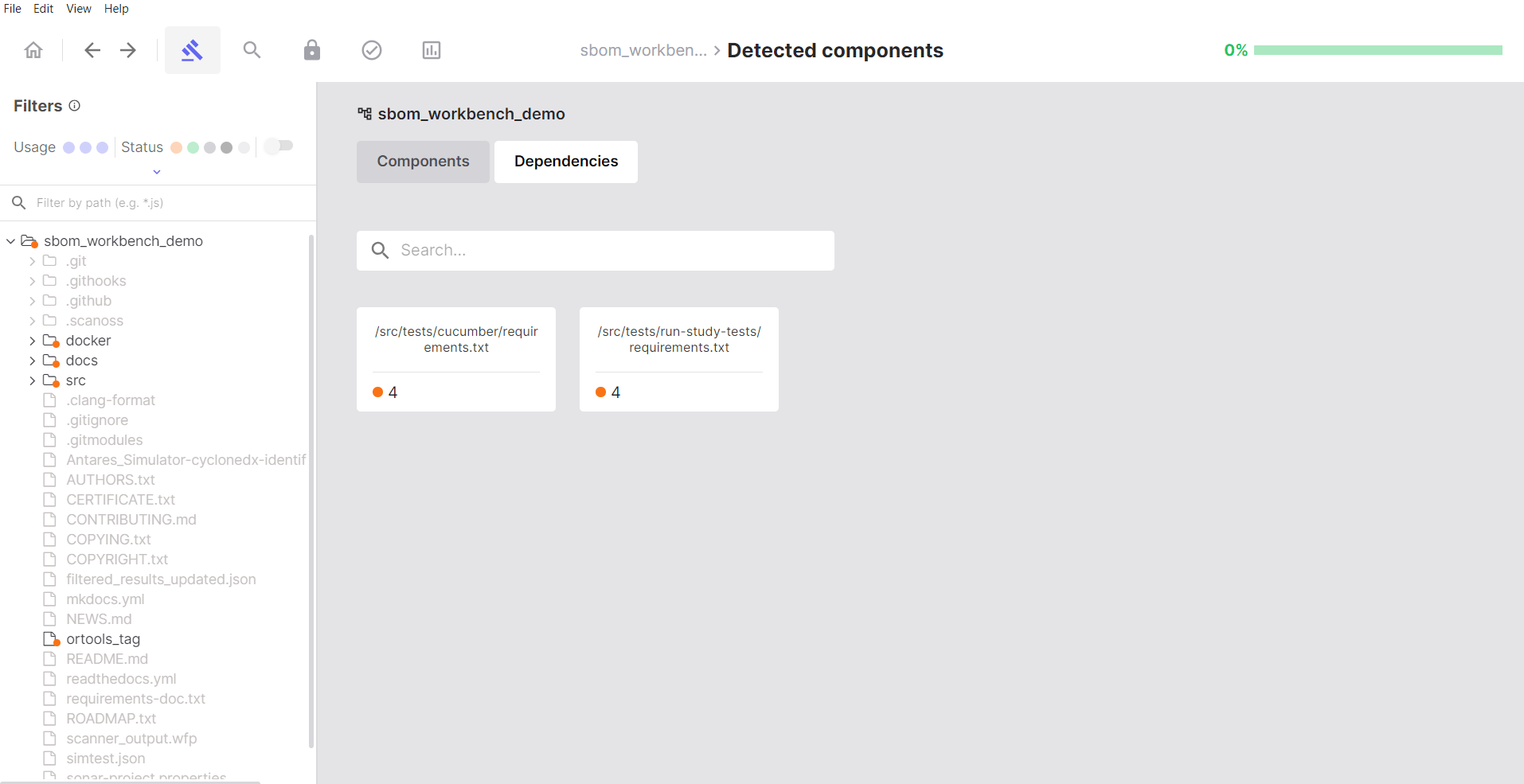Expand the src folder arrow
The image size is (1524, 784).
pyautogui.click(x=33, y=380)
